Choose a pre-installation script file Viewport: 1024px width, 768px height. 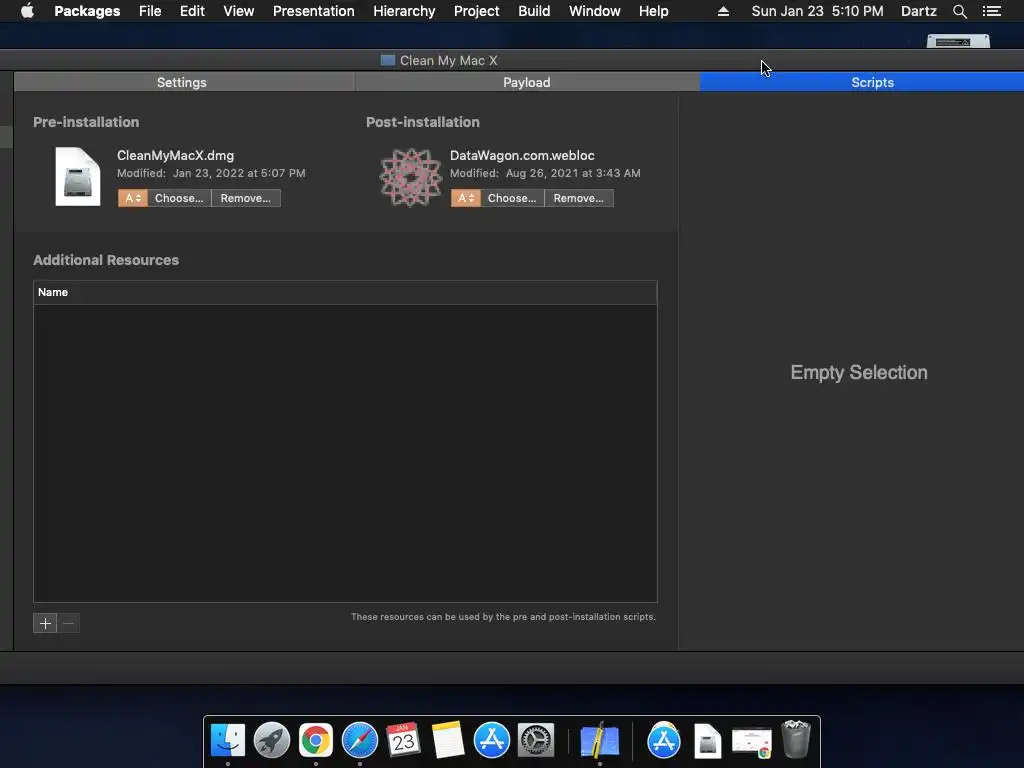179,198
